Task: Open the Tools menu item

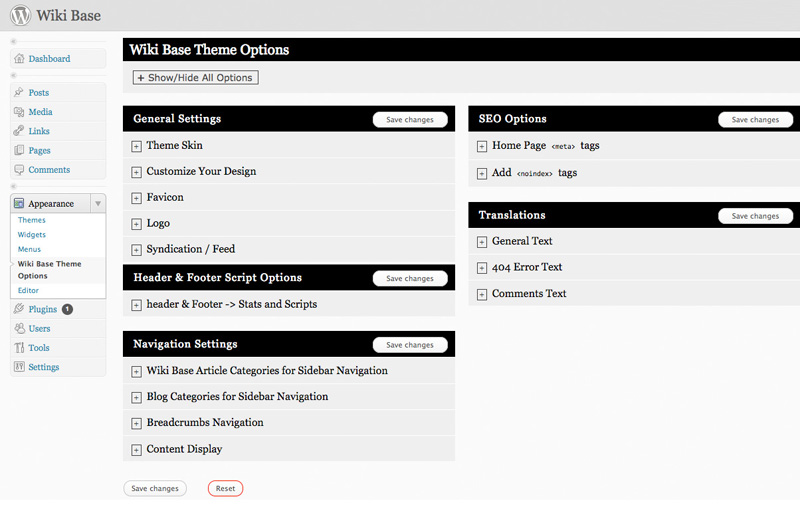Action: (x=39, y=348)
